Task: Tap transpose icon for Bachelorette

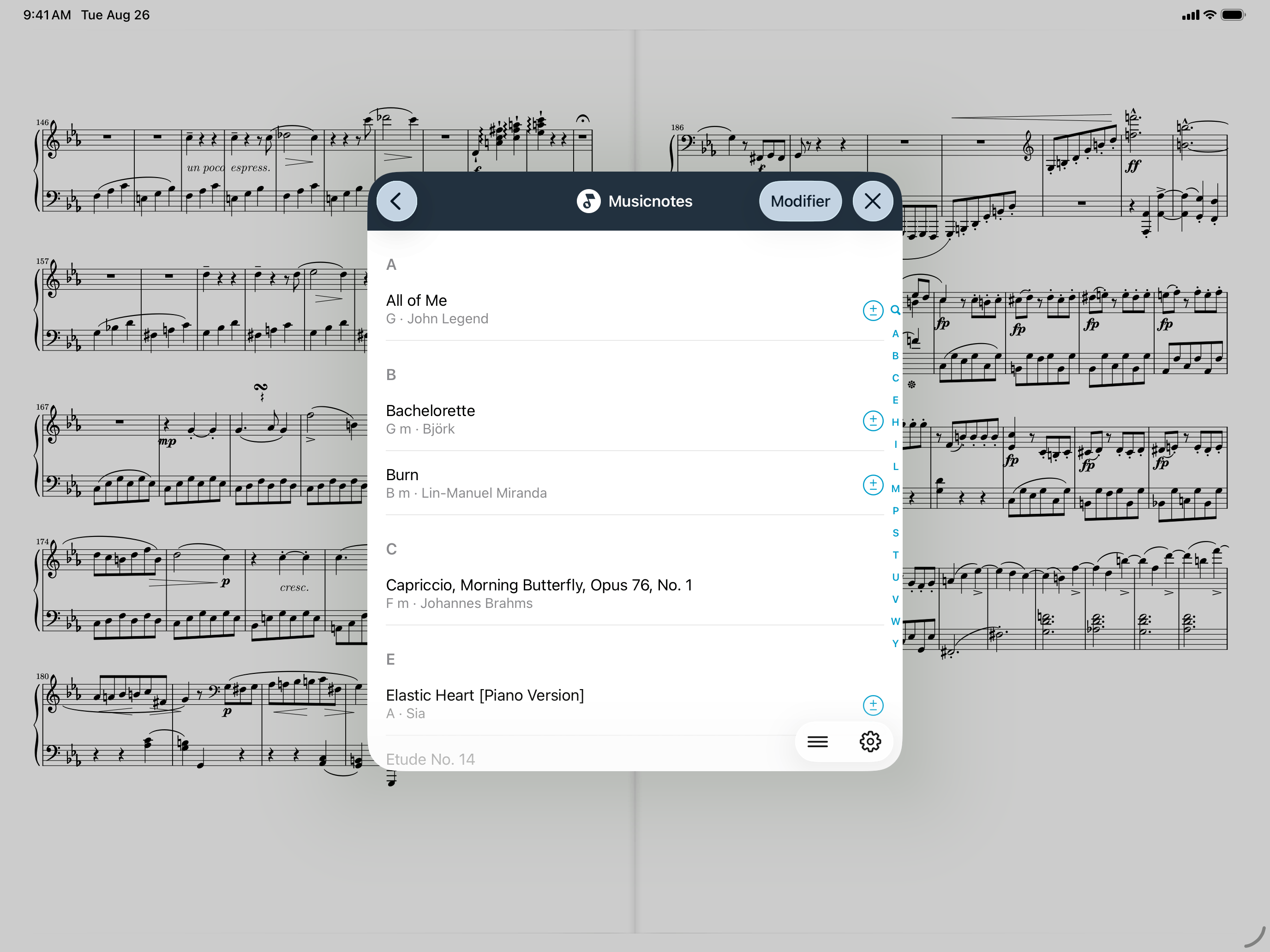Action: click(x=873, y=421)
